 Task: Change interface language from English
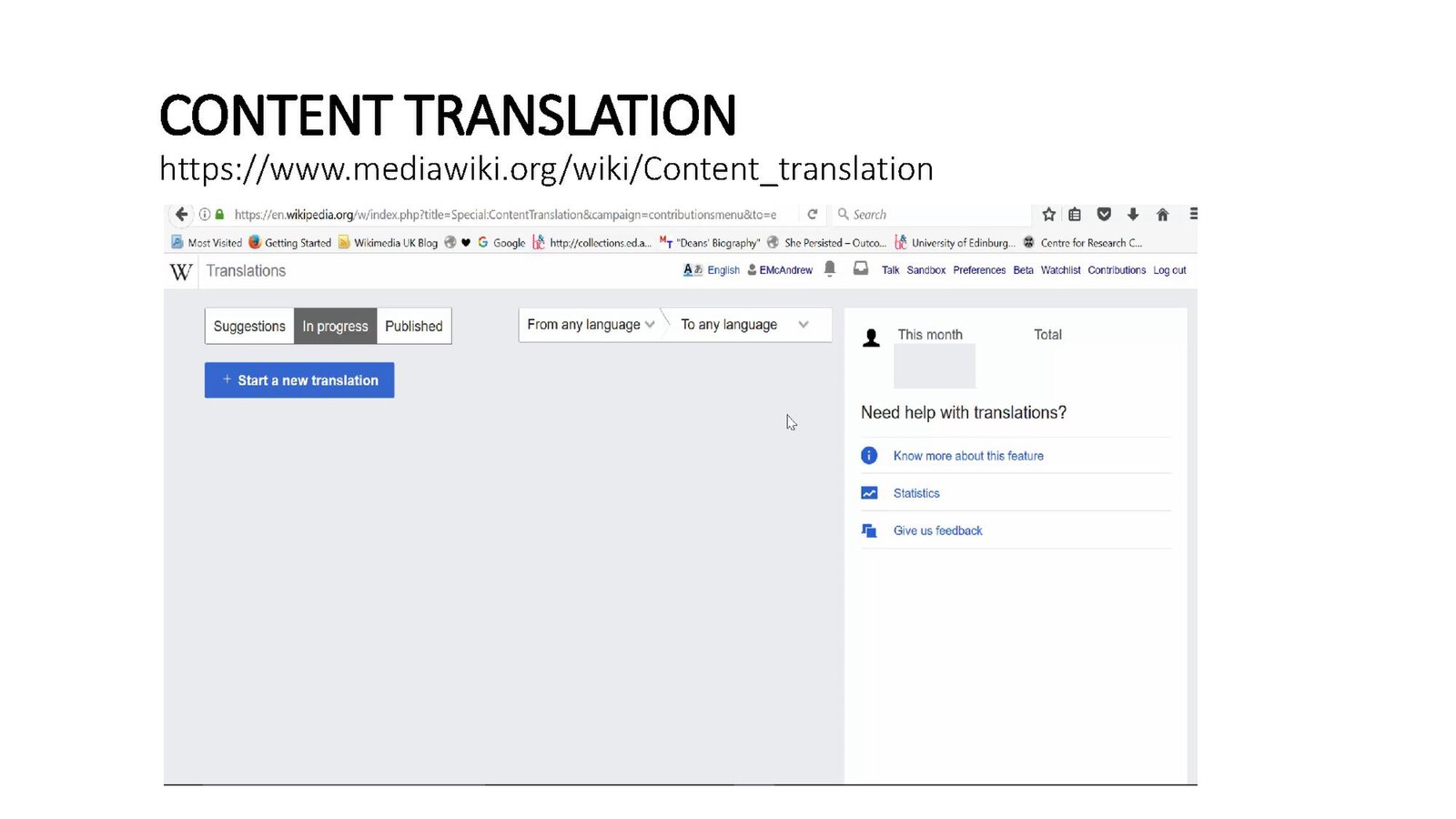pyautogui.click(x=723, y=270)
